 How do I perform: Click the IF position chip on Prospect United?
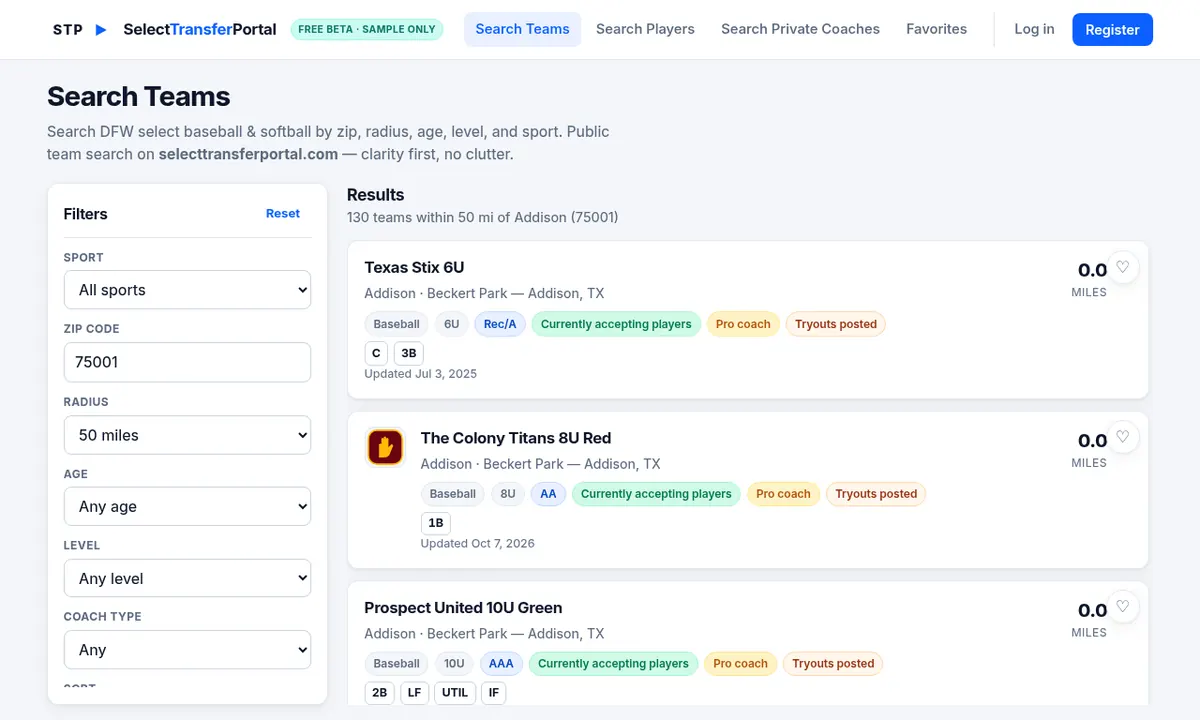point(493,692)
